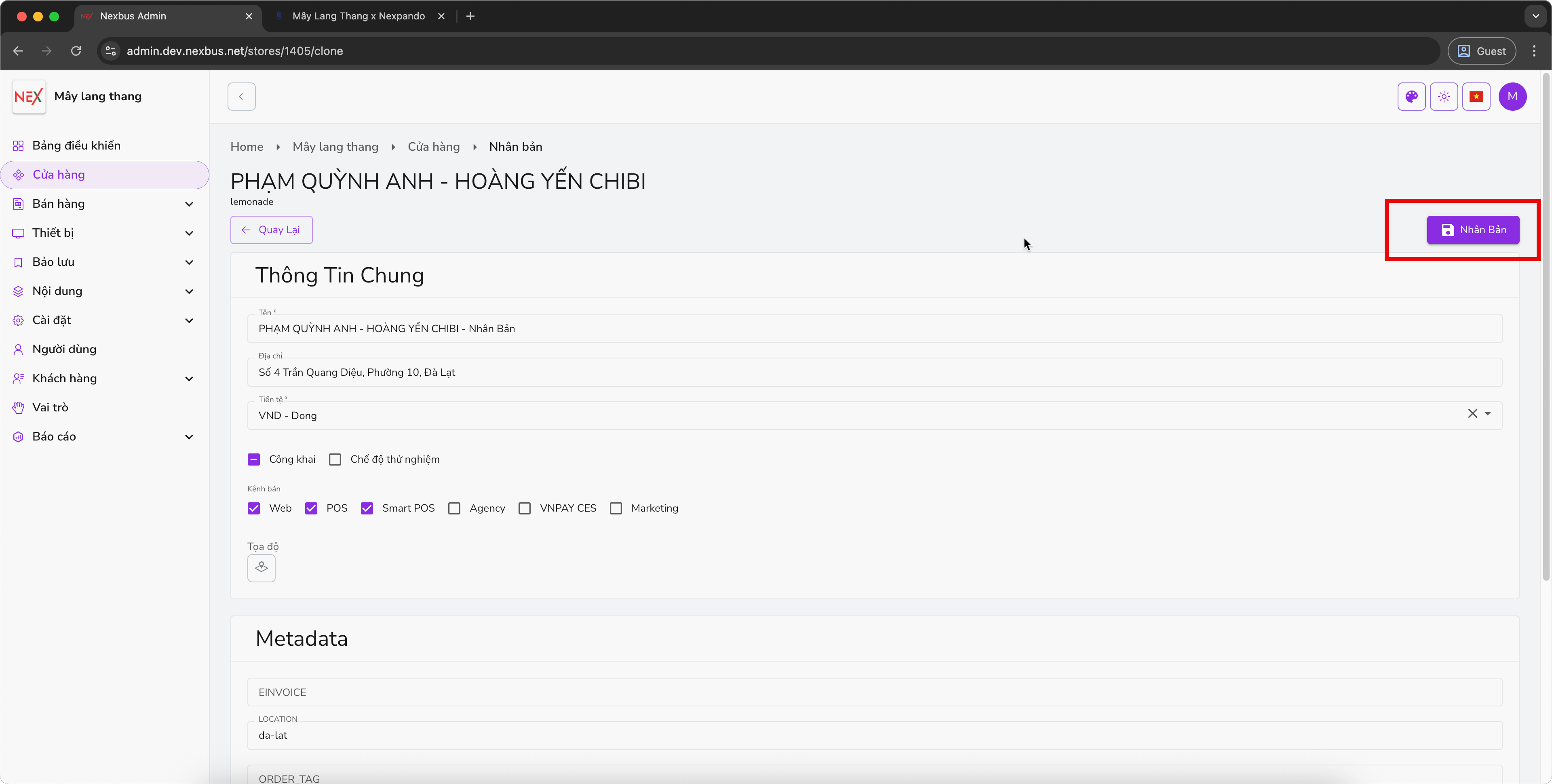Click into the Địa chỉ input field
Screen dimensions: 1552x784
(x=873, y=373)
